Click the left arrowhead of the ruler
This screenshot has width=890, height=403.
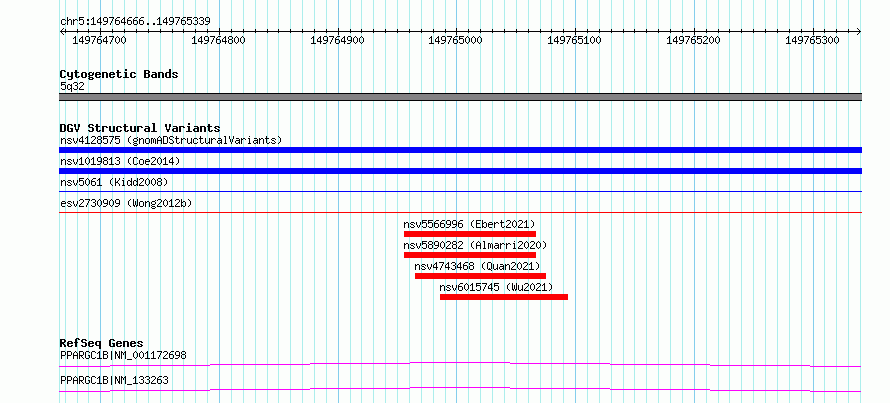click(62, 31)
